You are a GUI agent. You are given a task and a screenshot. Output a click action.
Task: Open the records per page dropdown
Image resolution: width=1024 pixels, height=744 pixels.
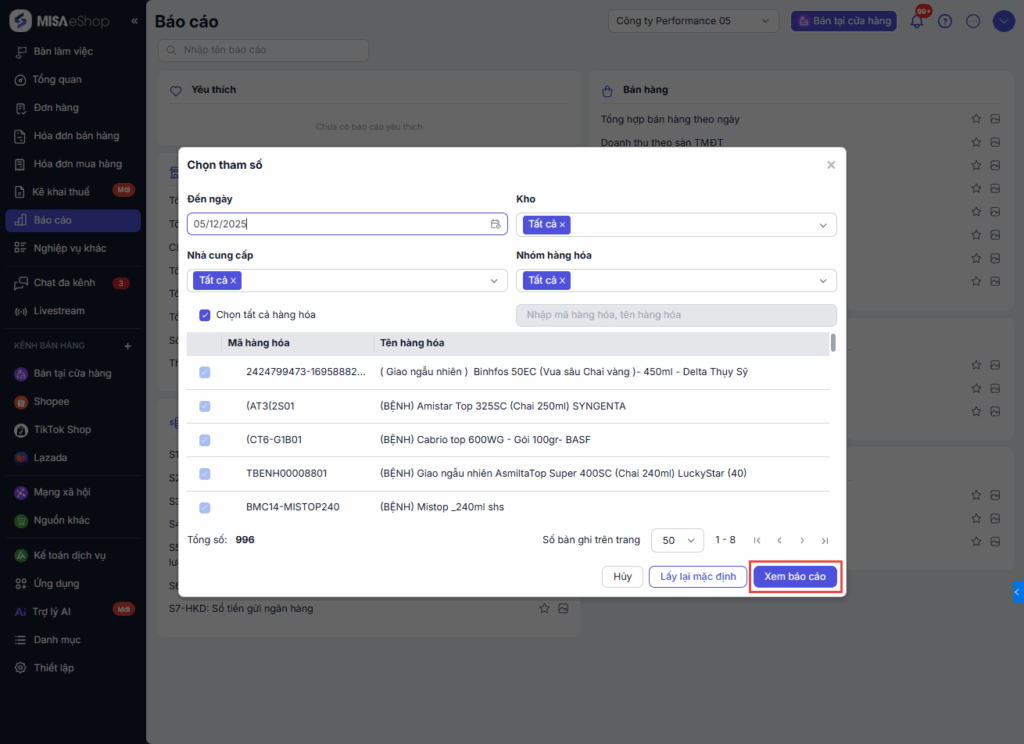pos(677,540)
